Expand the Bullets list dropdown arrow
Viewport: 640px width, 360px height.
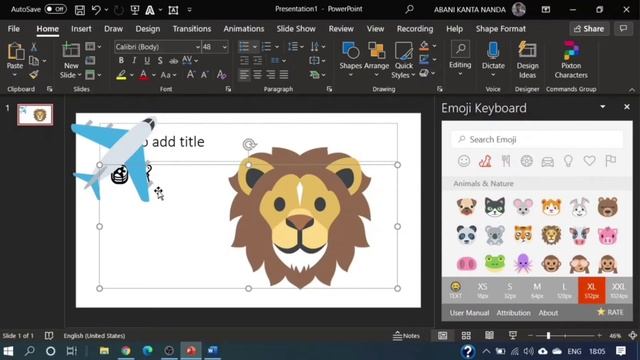point(255,47)
